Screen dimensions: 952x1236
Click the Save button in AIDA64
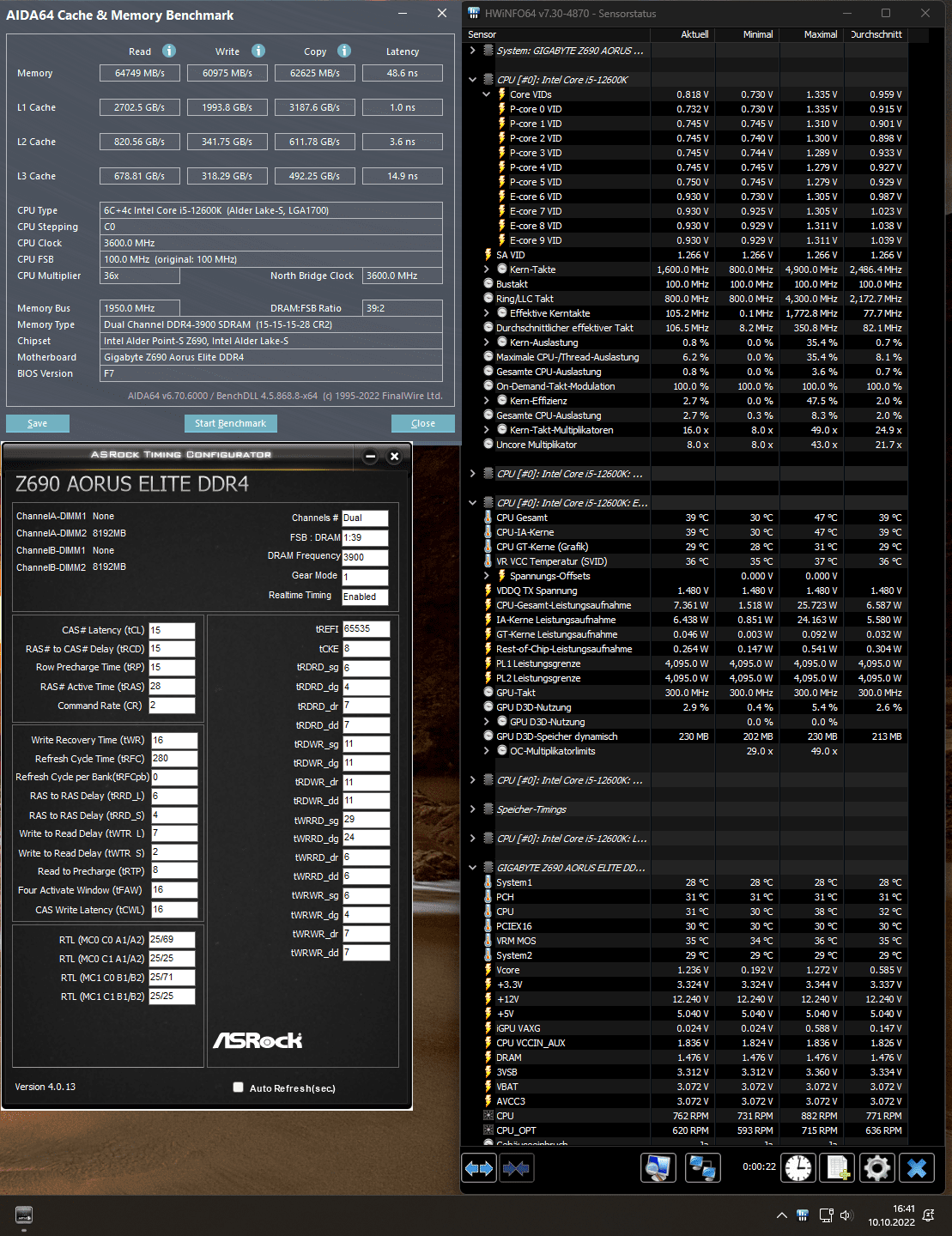[x=38, y=423]
